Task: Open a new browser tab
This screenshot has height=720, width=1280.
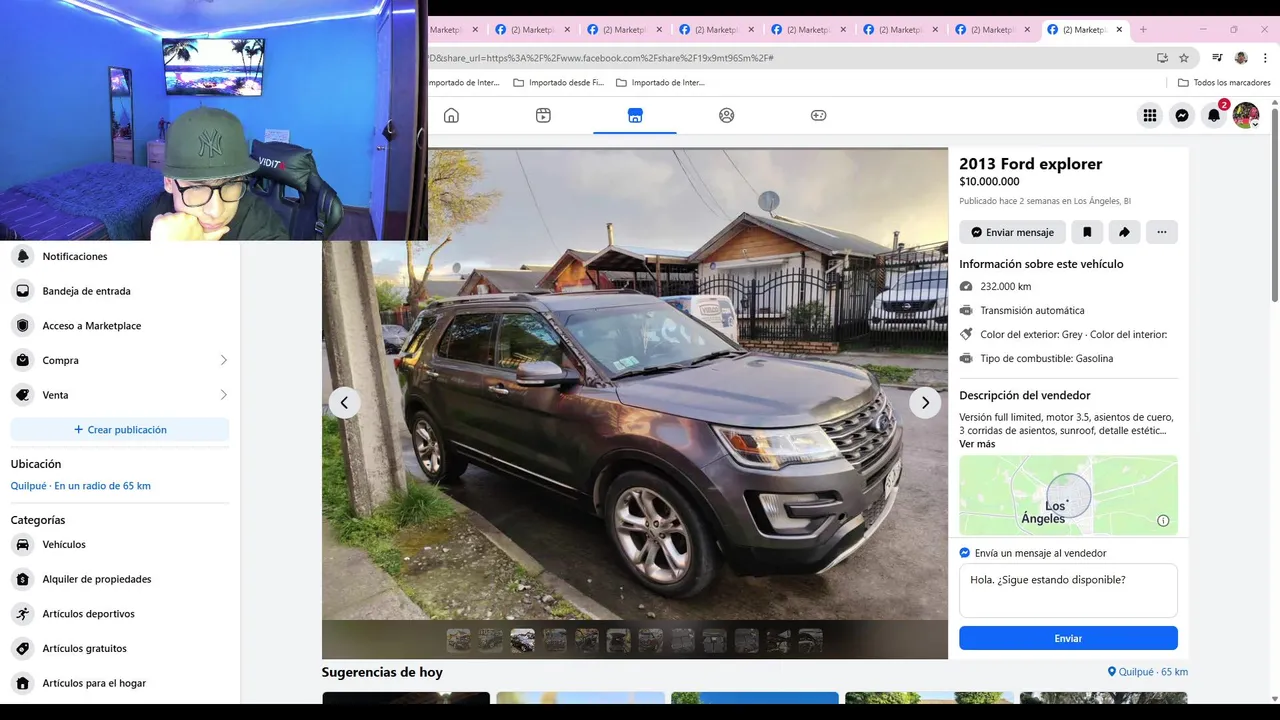Action: pos(1143,30)
